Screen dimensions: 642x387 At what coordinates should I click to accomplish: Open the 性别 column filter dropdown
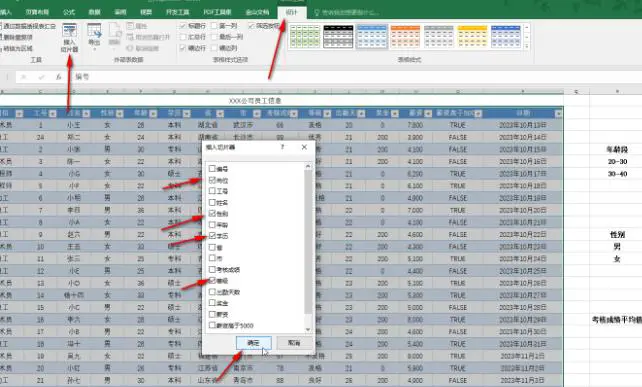[x=120, y=113]
